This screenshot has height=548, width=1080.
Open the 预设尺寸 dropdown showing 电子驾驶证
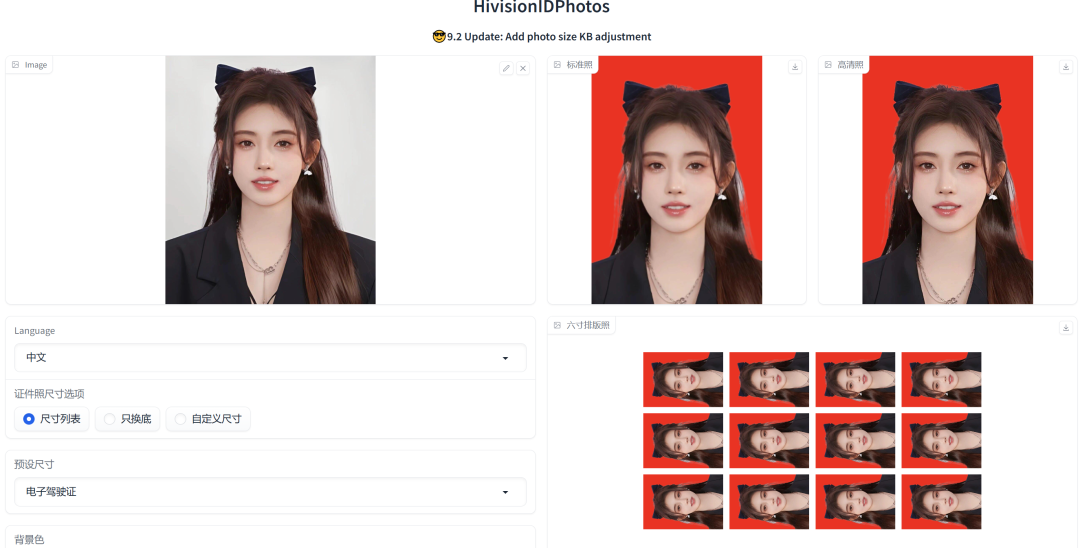[270, 492]
